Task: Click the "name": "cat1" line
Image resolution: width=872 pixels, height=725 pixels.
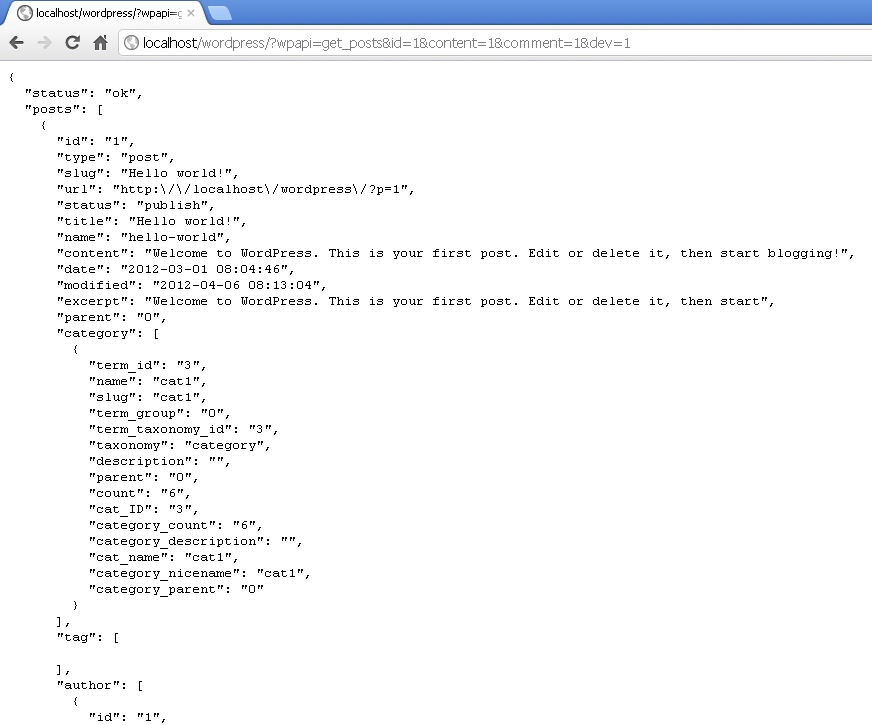Action: click(148, 381)
